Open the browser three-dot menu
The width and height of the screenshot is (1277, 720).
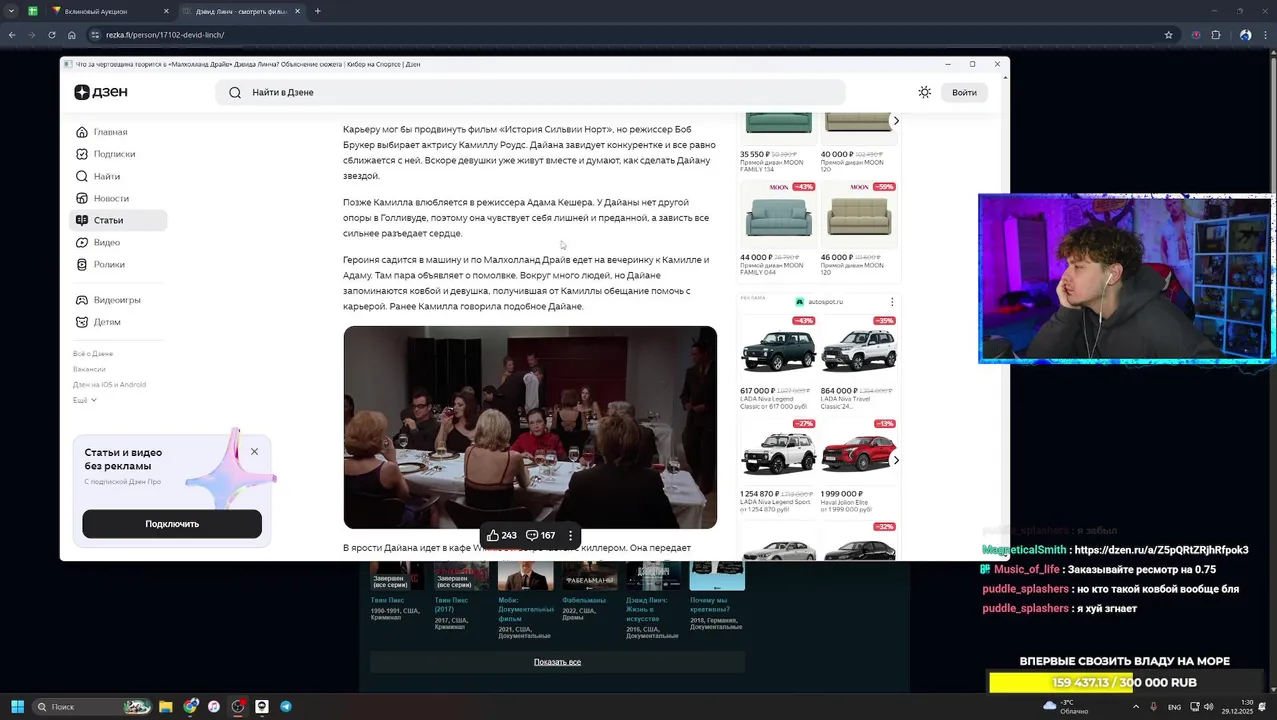(x=1265, y=35)
